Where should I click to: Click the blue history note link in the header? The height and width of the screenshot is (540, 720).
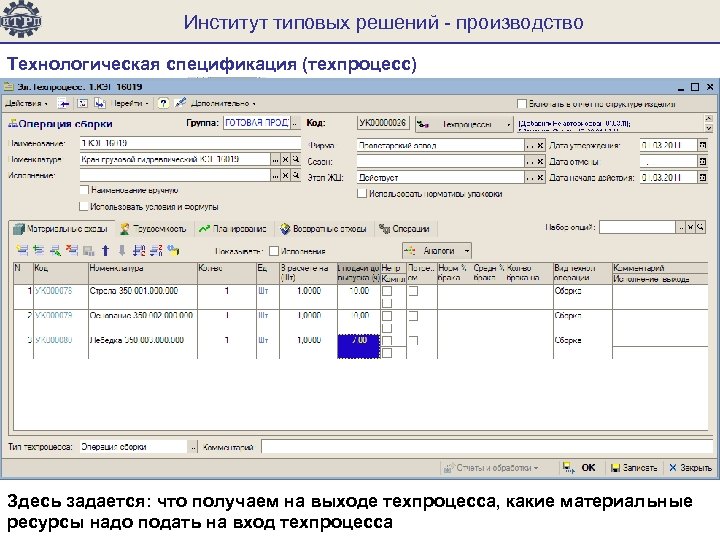pos(574,124)
